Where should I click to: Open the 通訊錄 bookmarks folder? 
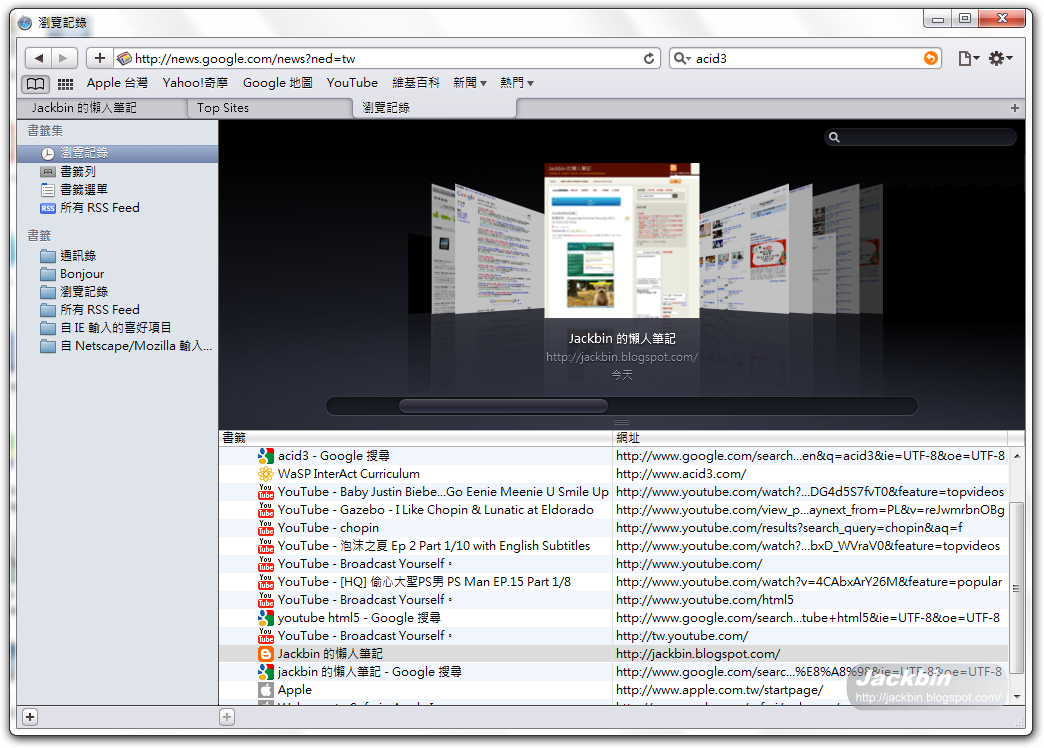point(117,256)
